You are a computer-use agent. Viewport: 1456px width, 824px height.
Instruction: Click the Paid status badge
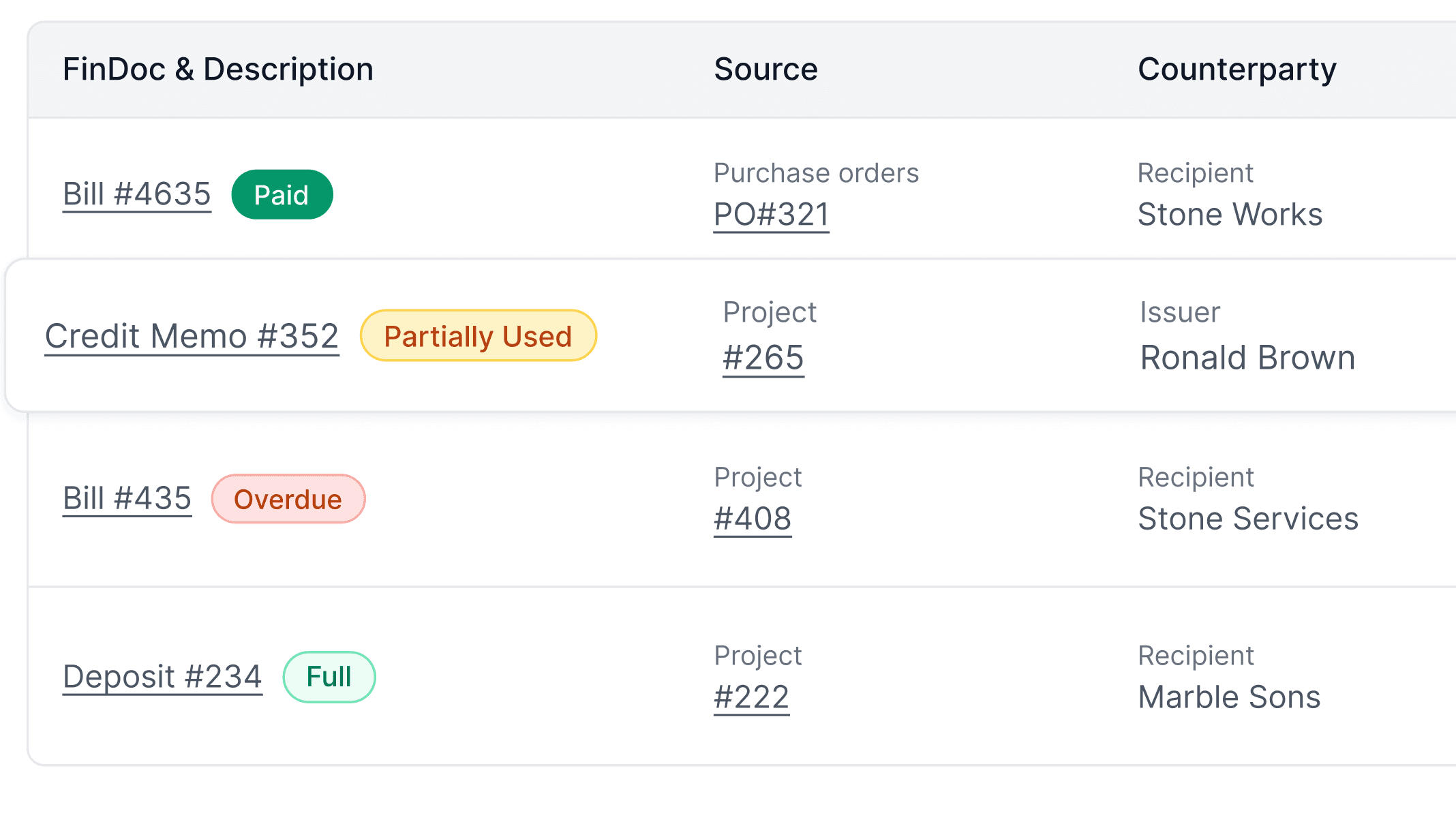point(282,194)
